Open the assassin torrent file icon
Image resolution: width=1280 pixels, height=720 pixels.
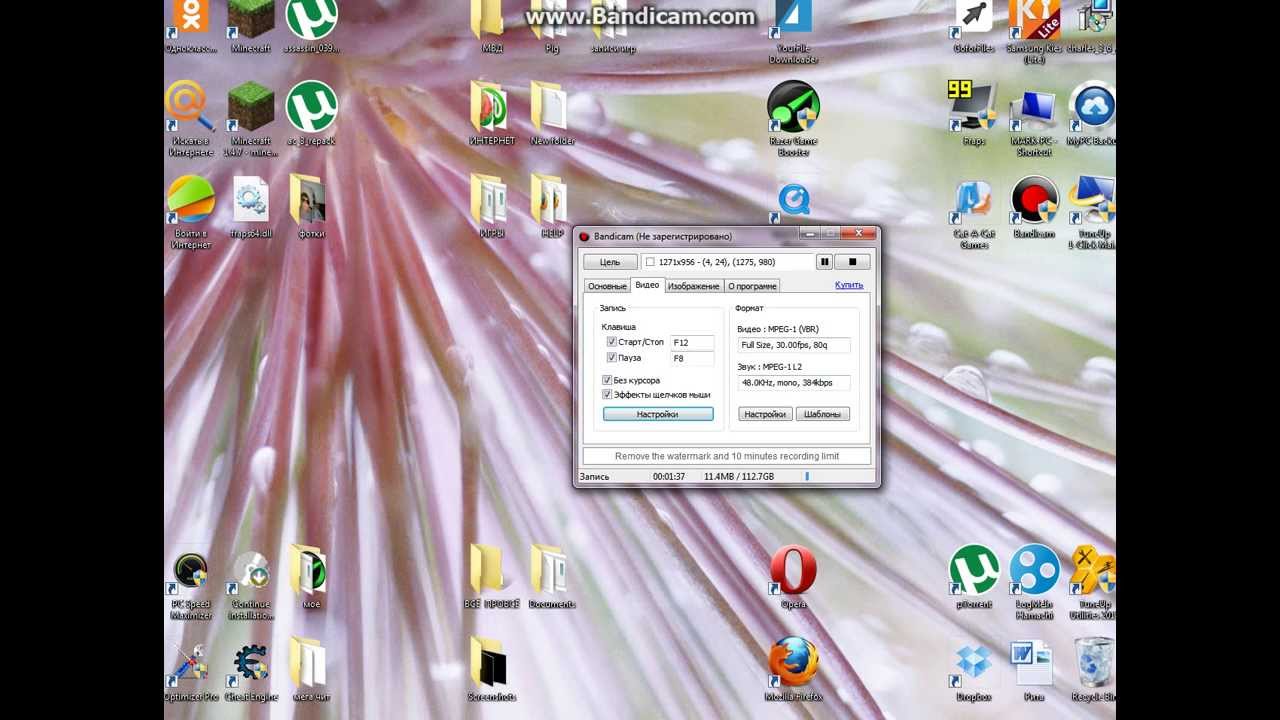click(311, 27)
